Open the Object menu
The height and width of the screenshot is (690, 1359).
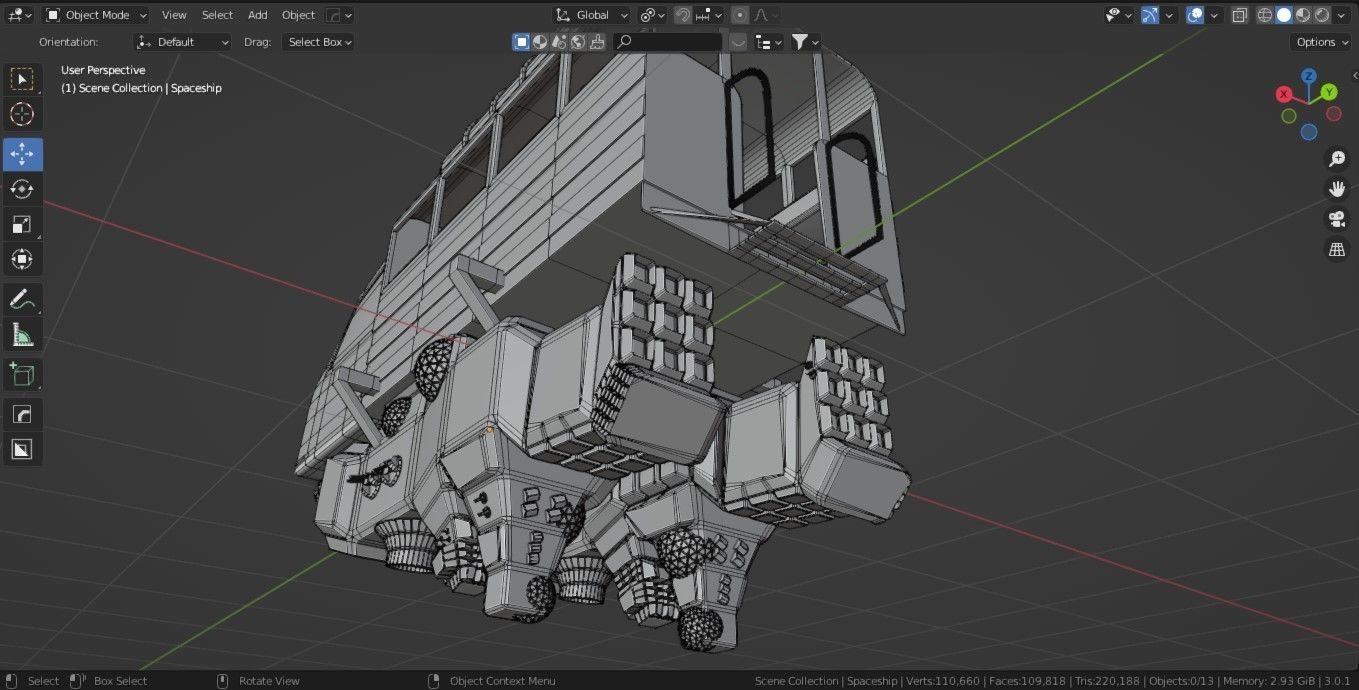tap(298, 15)
